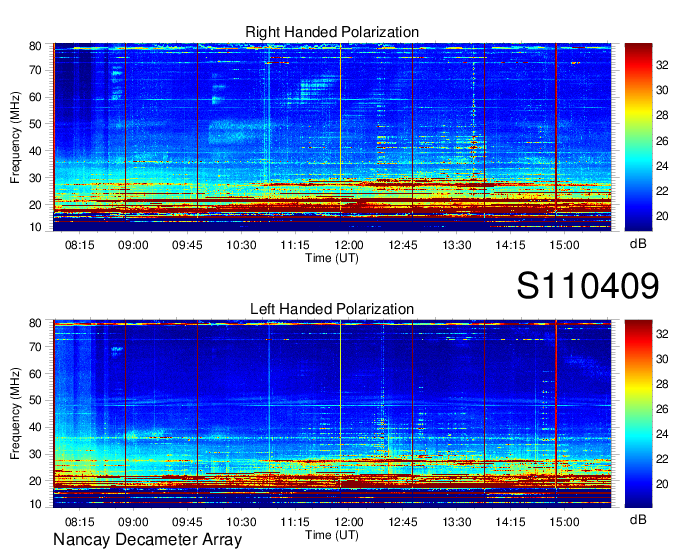
Task: Select the 11:15 tick under Right Handed plot
Action: 295,245
